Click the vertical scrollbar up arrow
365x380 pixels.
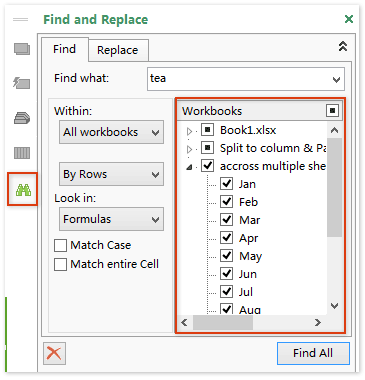[335, 130]
